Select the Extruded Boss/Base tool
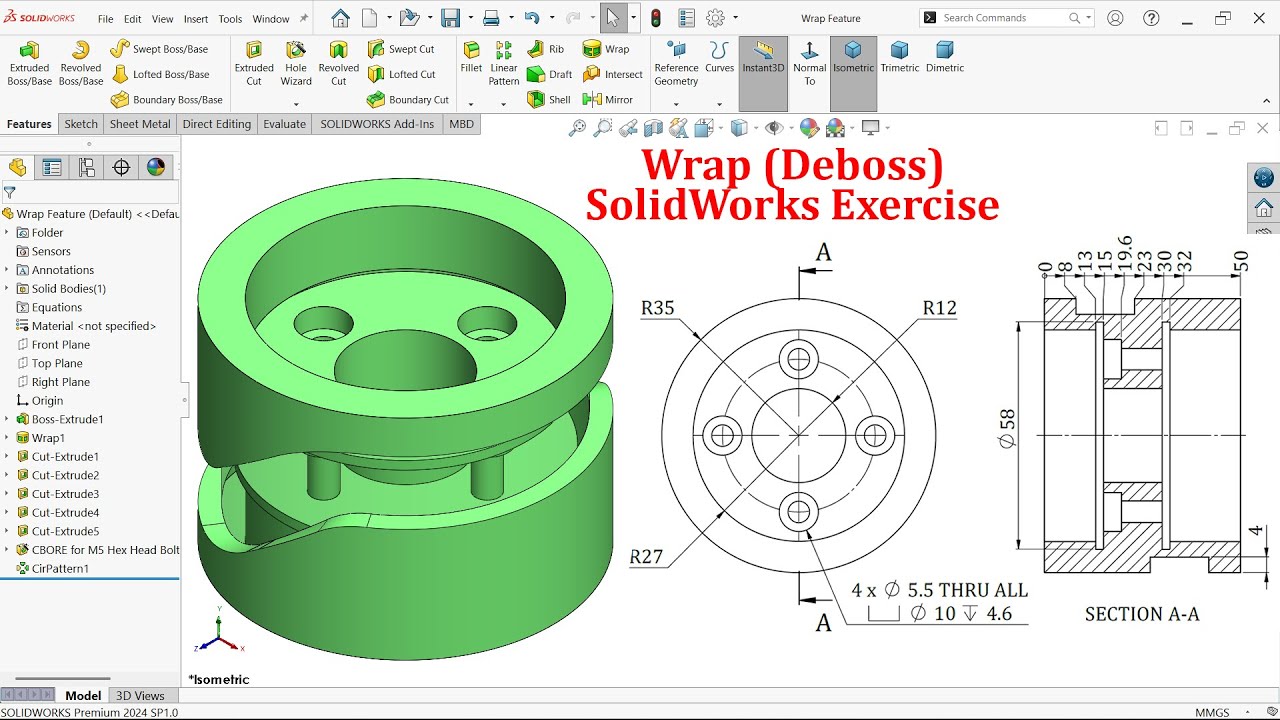Screen dimensions: 1280x720 click(30, 64)
